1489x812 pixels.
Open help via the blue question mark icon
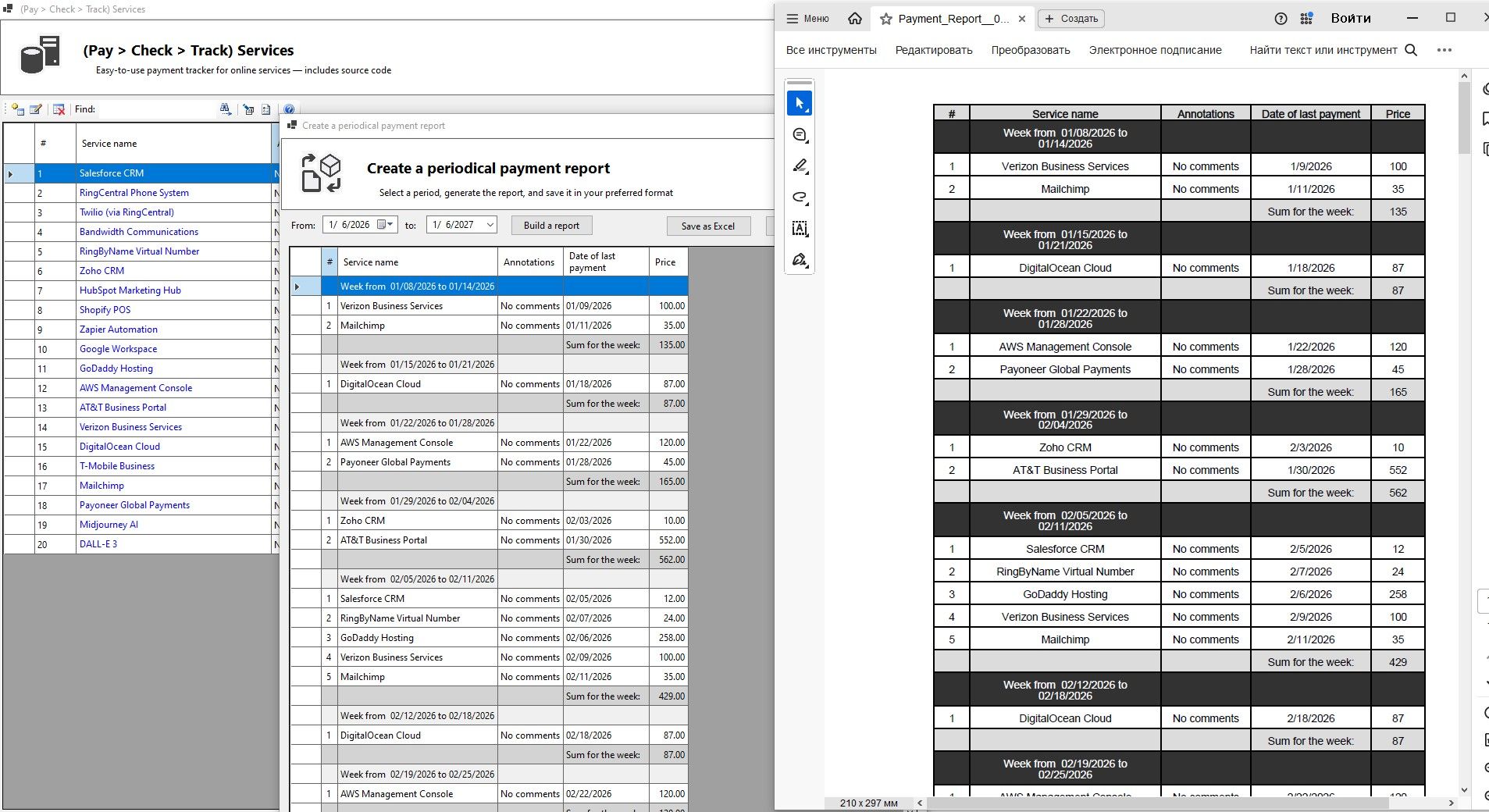tap(289, 109)
